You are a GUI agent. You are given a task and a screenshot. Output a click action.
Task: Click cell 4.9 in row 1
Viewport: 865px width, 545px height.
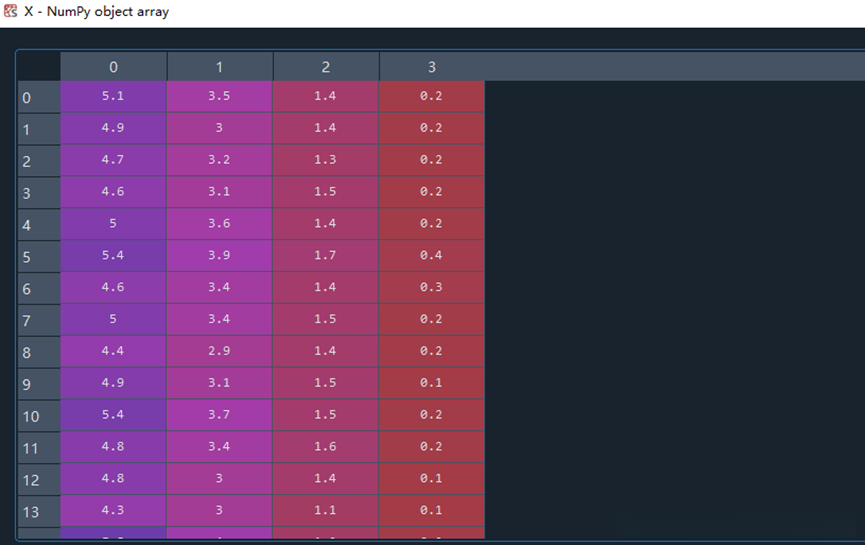[x=113, y=129]
